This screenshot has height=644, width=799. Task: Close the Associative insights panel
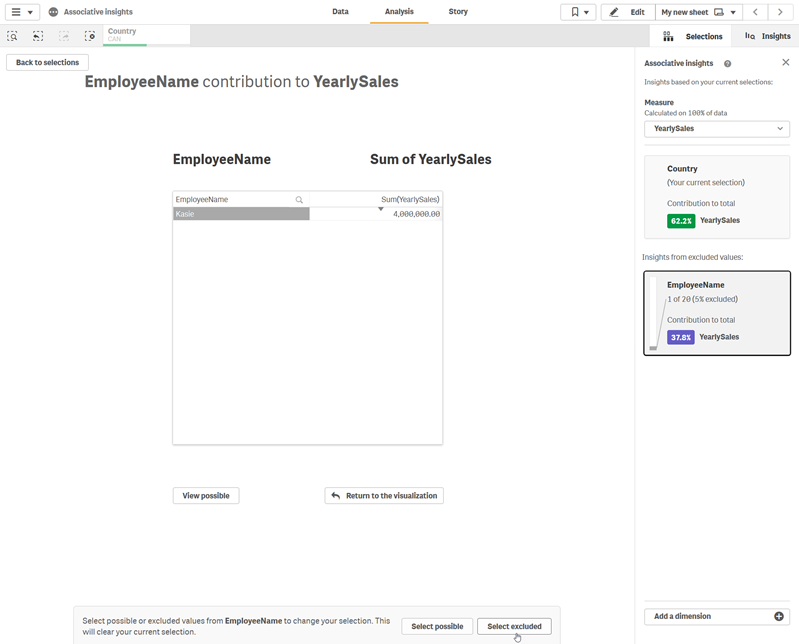(x=785, y=62)
